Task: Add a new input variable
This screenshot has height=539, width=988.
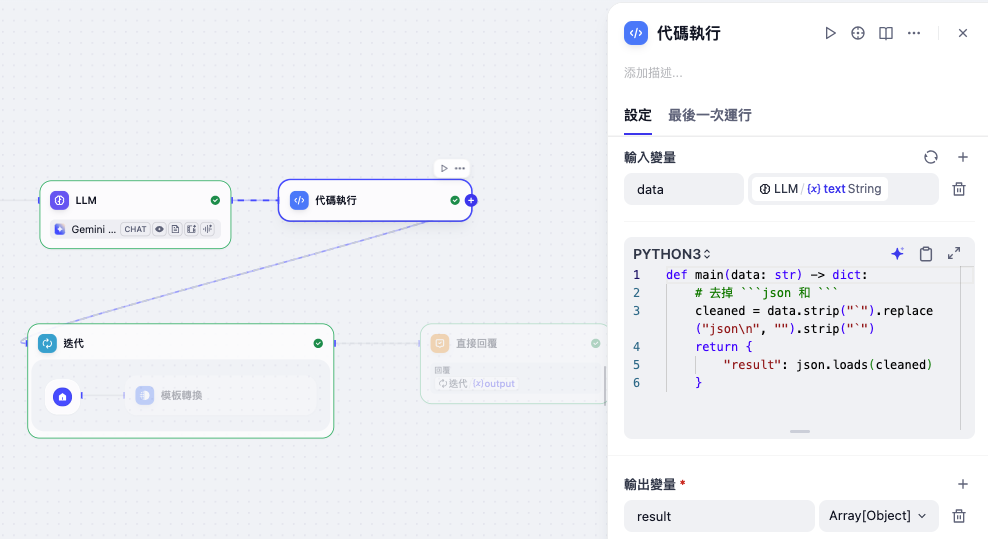Action: pos(963,157)
